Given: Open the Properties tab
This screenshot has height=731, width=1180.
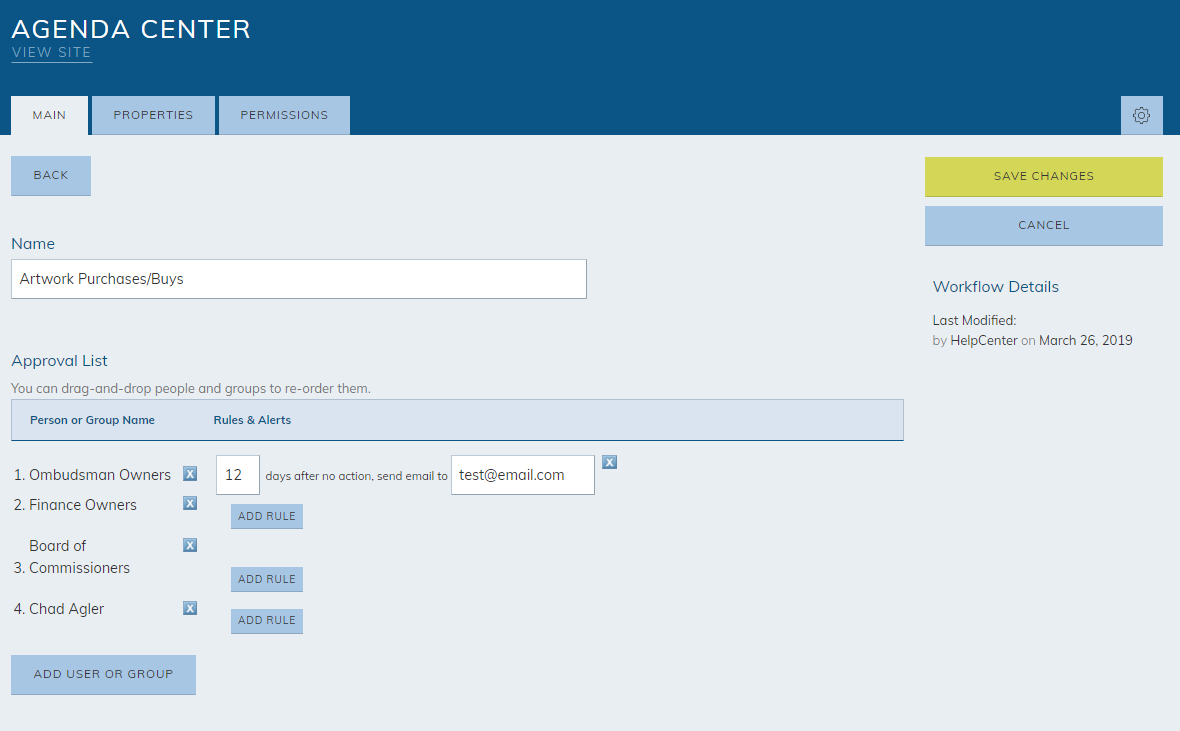Looking at the screenshot, I should (154, 115).
